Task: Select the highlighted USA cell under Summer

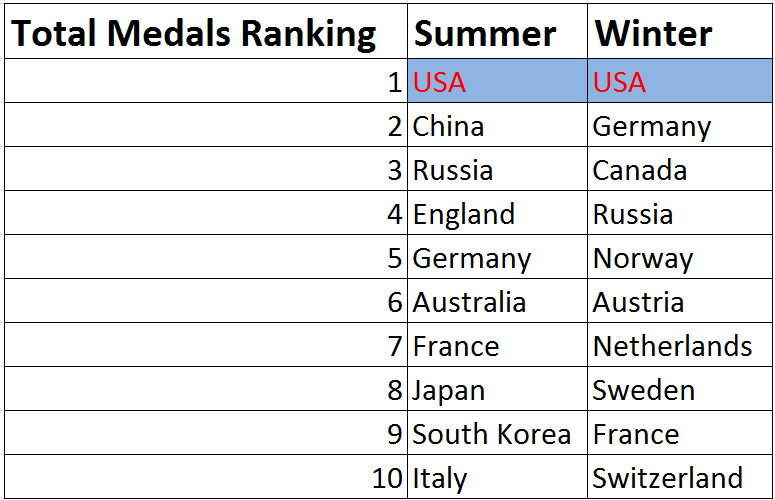Action: tap(497, 82)
